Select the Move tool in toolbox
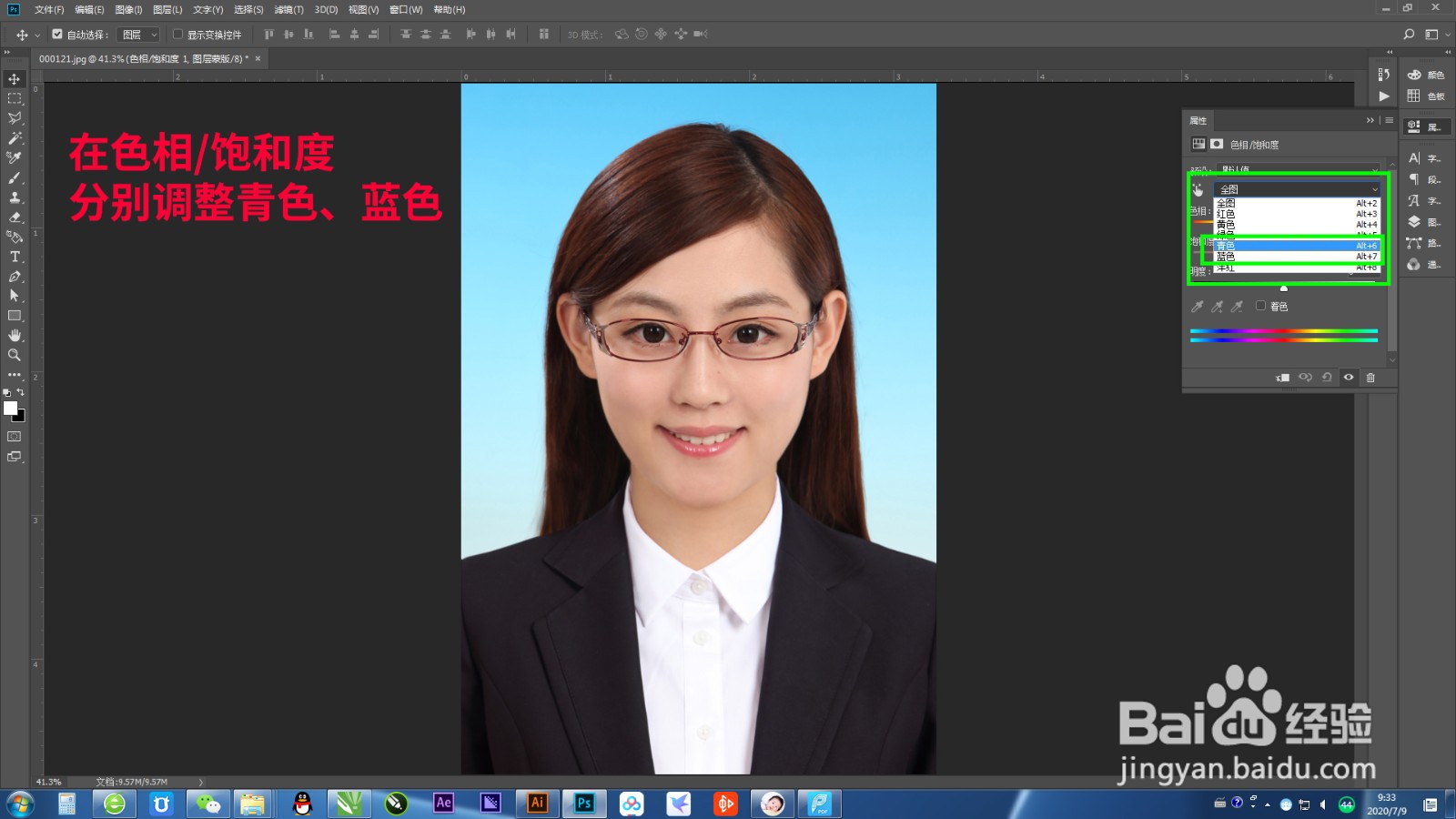 click(15, 79)
